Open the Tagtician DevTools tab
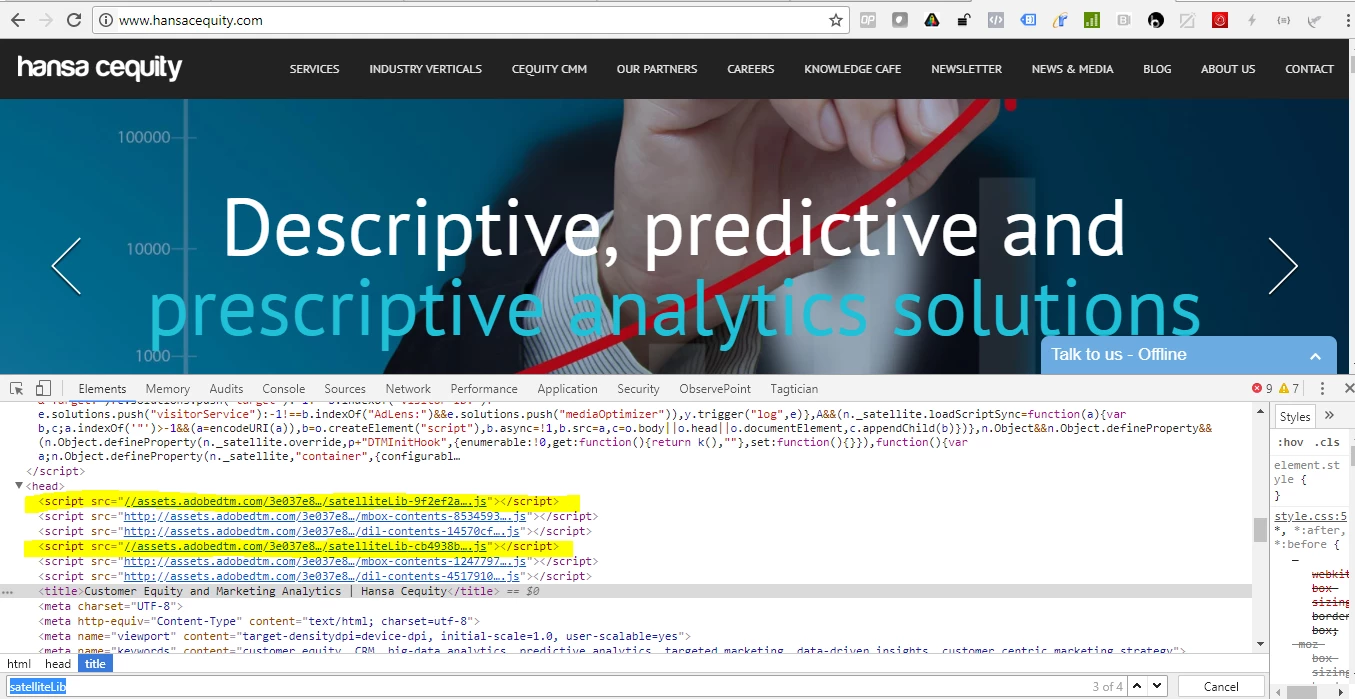This screenshot has width=1355, height=699. click(x=794, y=389)
